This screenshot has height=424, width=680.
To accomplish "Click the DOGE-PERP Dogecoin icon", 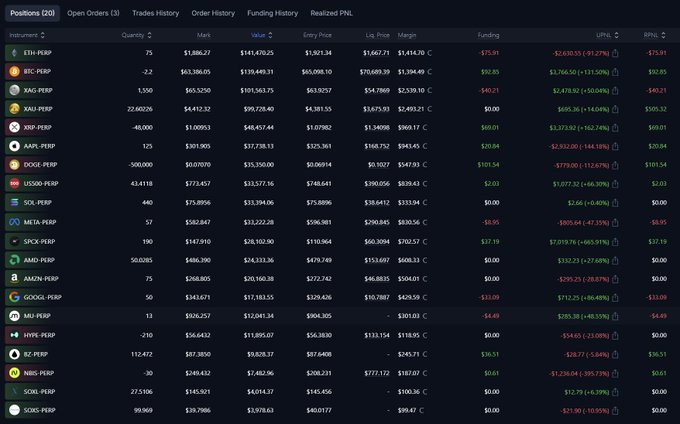I will point(14,165).
